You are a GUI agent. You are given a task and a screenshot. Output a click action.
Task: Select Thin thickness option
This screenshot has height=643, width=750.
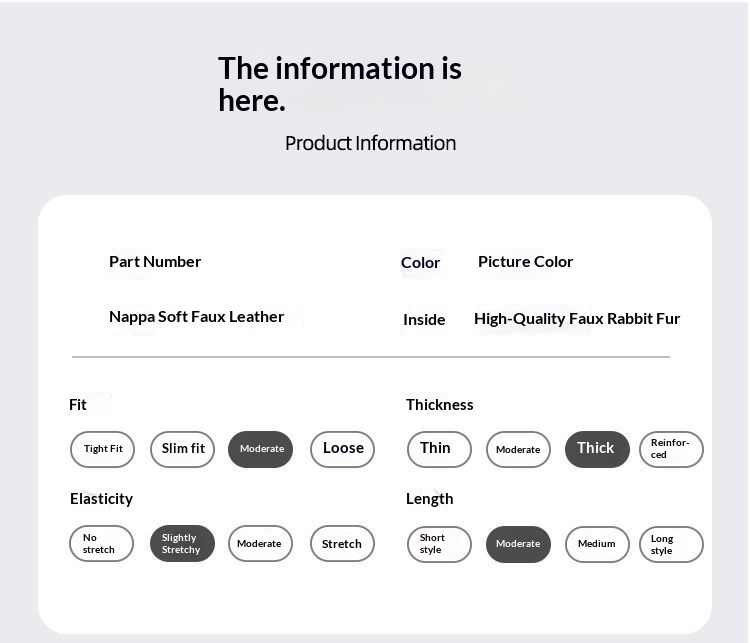(438, 449)
